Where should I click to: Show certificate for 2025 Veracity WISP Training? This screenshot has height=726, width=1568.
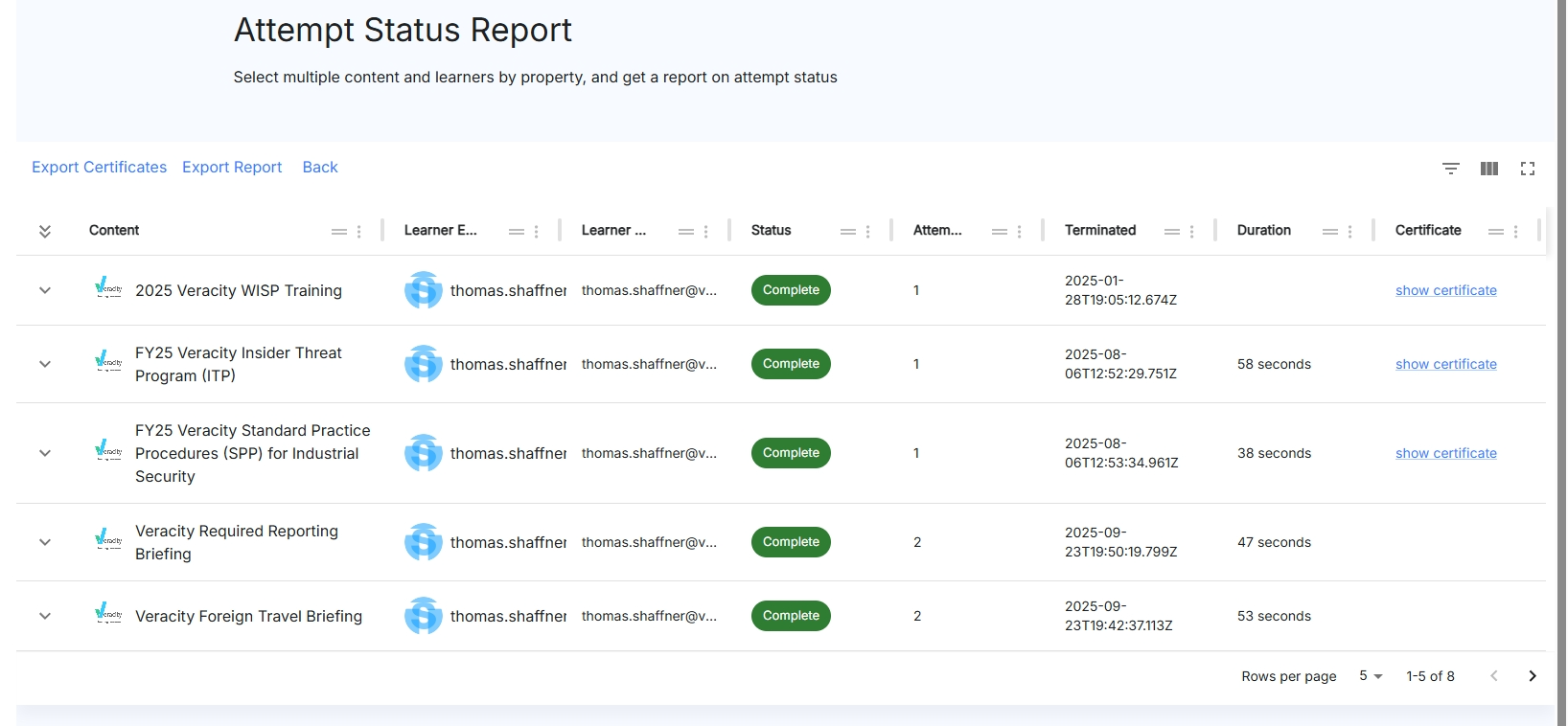[x=1446, y=290]
